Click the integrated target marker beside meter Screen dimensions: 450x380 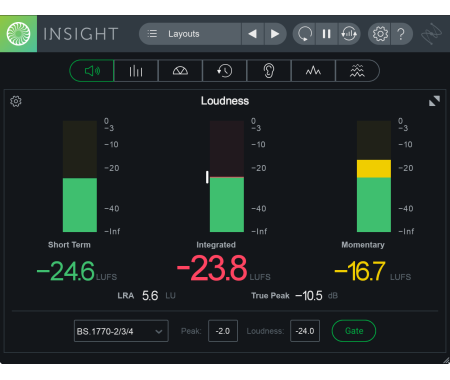[207, 177]
